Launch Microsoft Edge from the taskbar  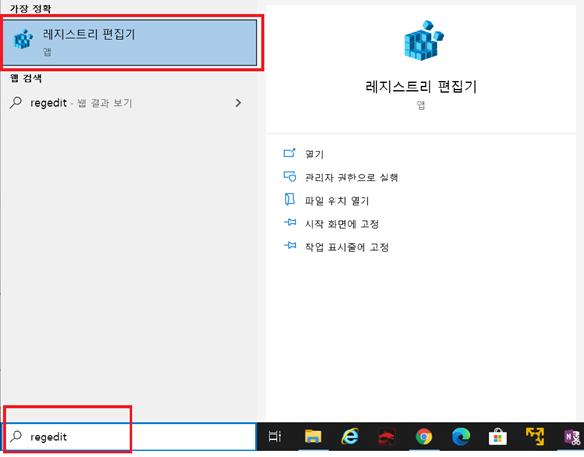(461, 437)
